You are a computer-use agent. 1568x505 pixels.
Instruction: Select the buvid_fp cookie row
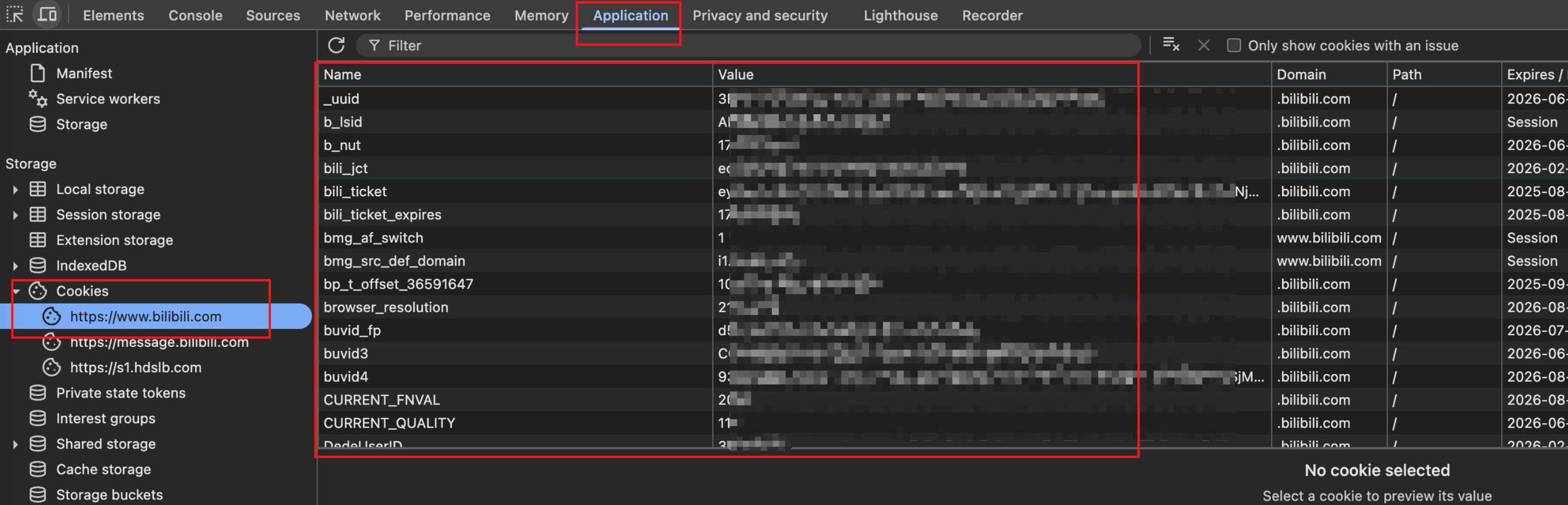tap(943, 330)
